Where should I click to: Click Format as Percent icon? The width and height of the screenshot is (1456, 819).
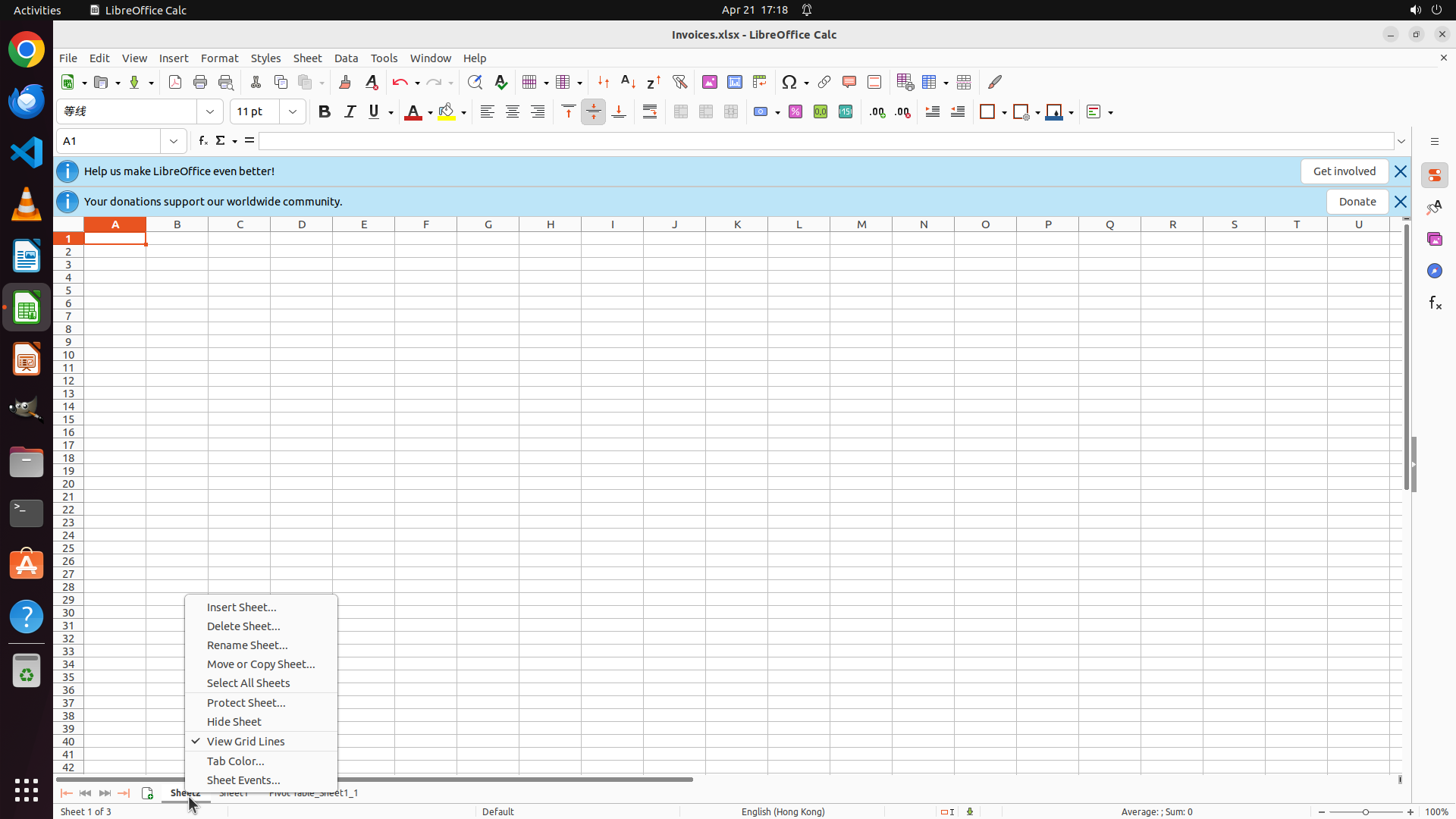795,111
